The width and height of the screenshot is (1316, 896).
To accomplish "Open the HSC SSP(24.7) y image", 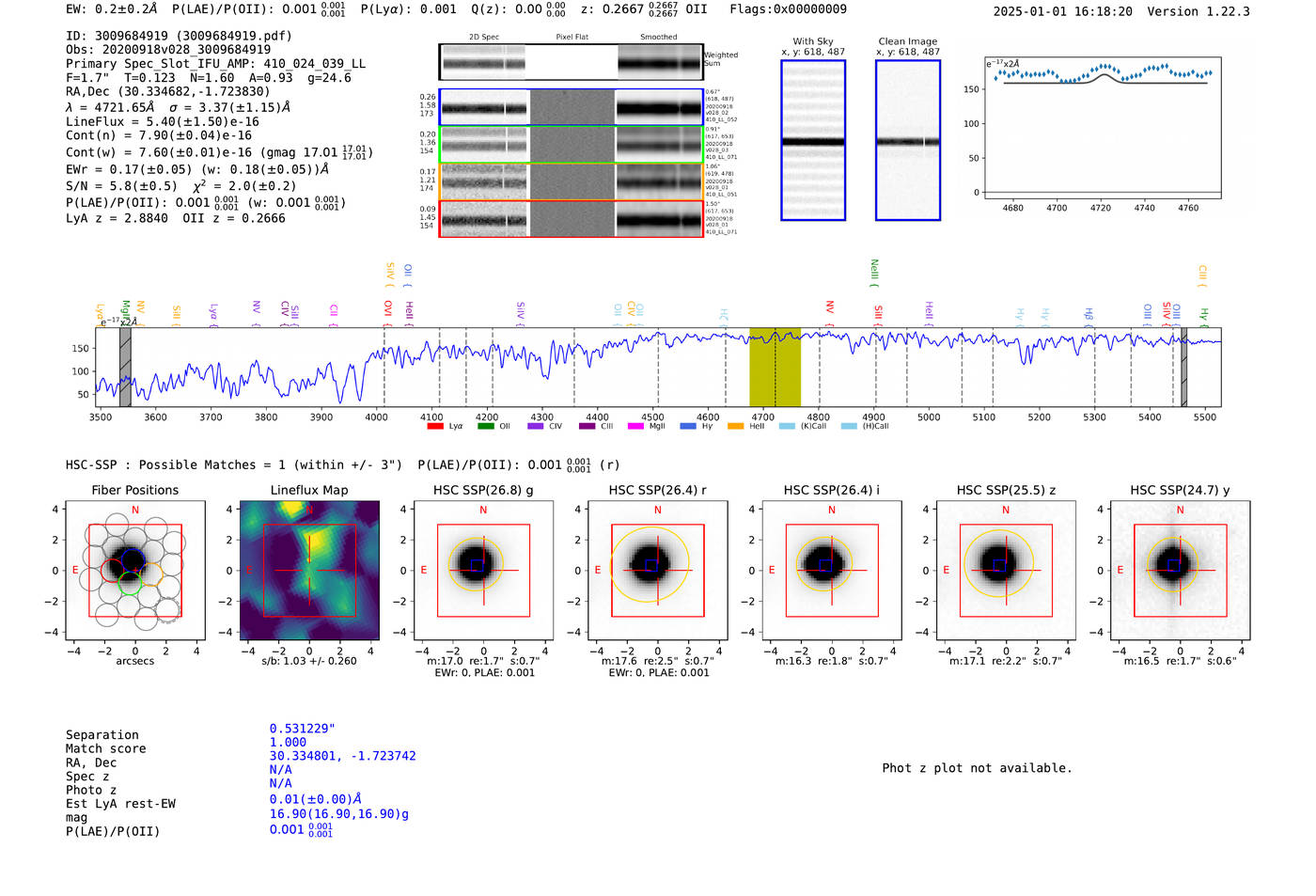I will click(x=1180, y=570).
